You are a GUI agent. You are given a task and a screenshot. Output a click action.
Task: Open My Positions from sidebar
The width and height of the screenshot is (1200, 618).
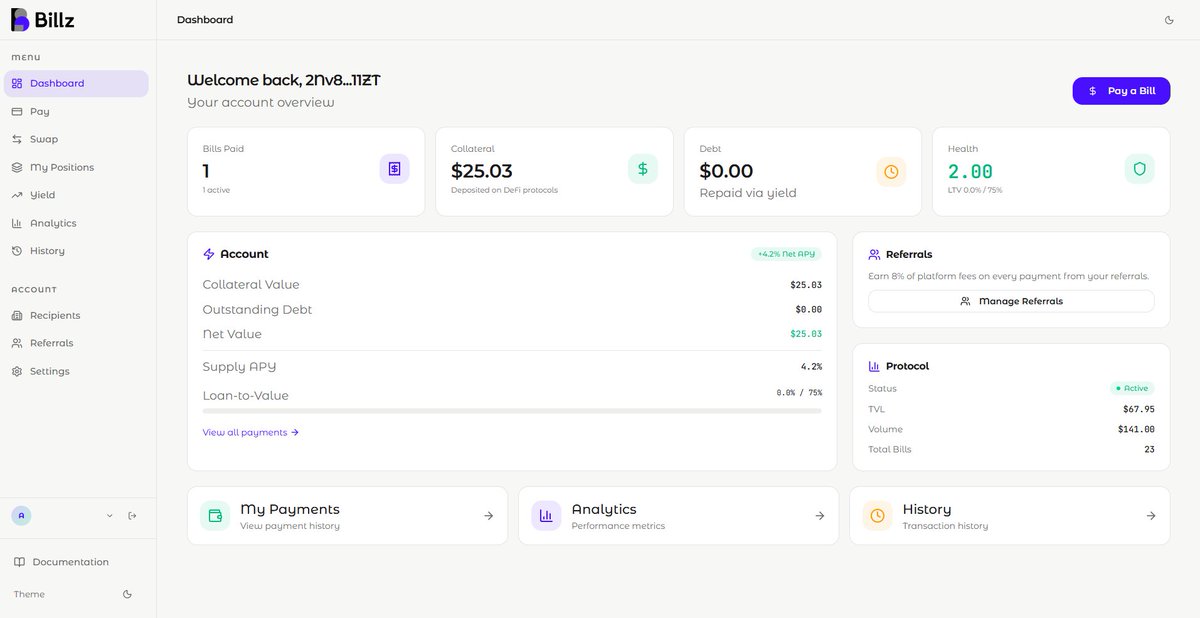point(76,167)
